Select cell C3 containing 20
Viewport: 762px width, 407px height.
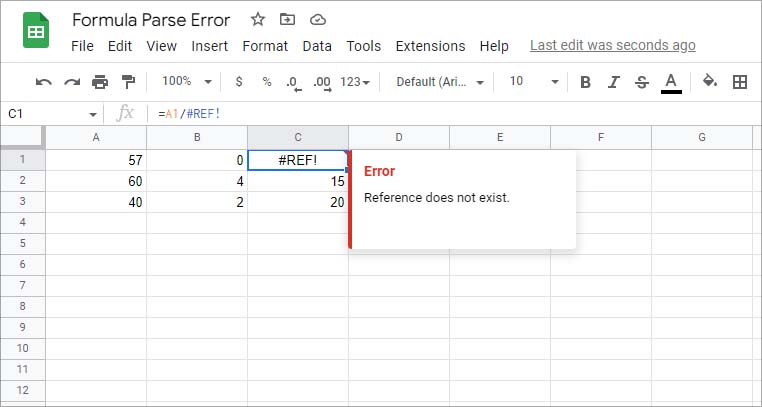(x=298, y=202)
